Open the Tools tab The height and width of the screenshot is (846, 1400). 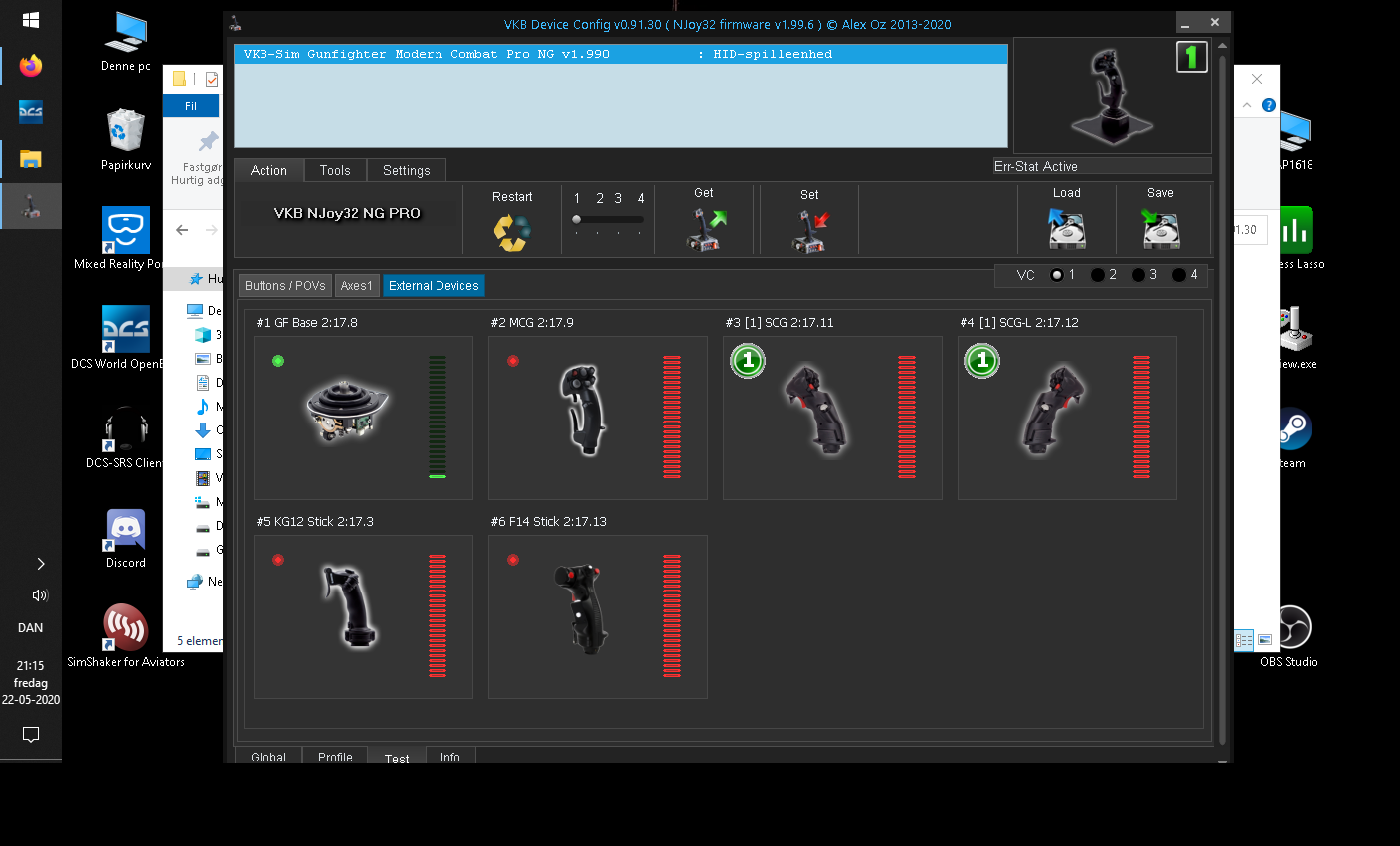click(x=335, y=170)
